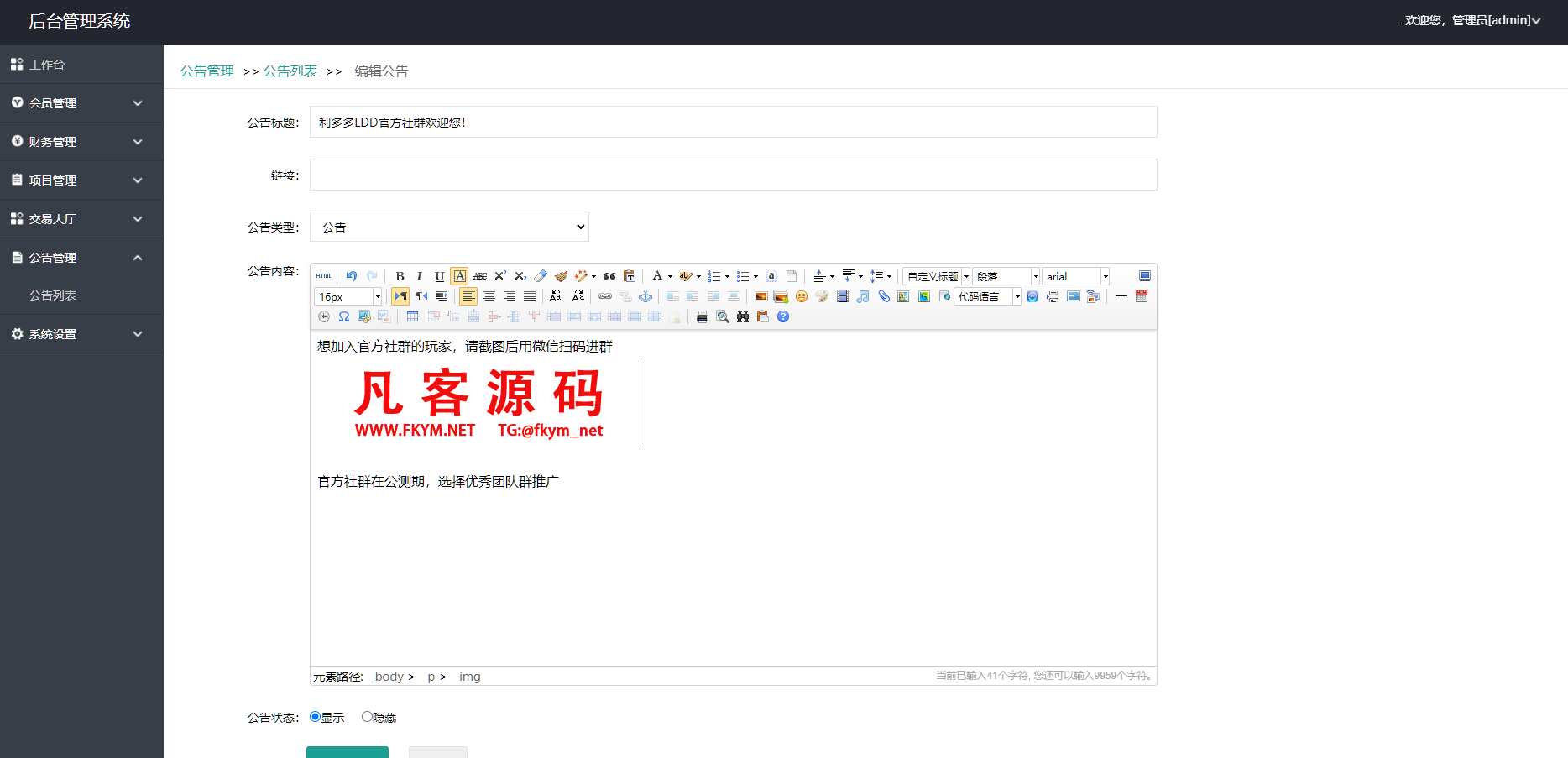Screen dimensions: 1568x758
Task: Open the arial font family dropdown
Action: click(1075, 275)
